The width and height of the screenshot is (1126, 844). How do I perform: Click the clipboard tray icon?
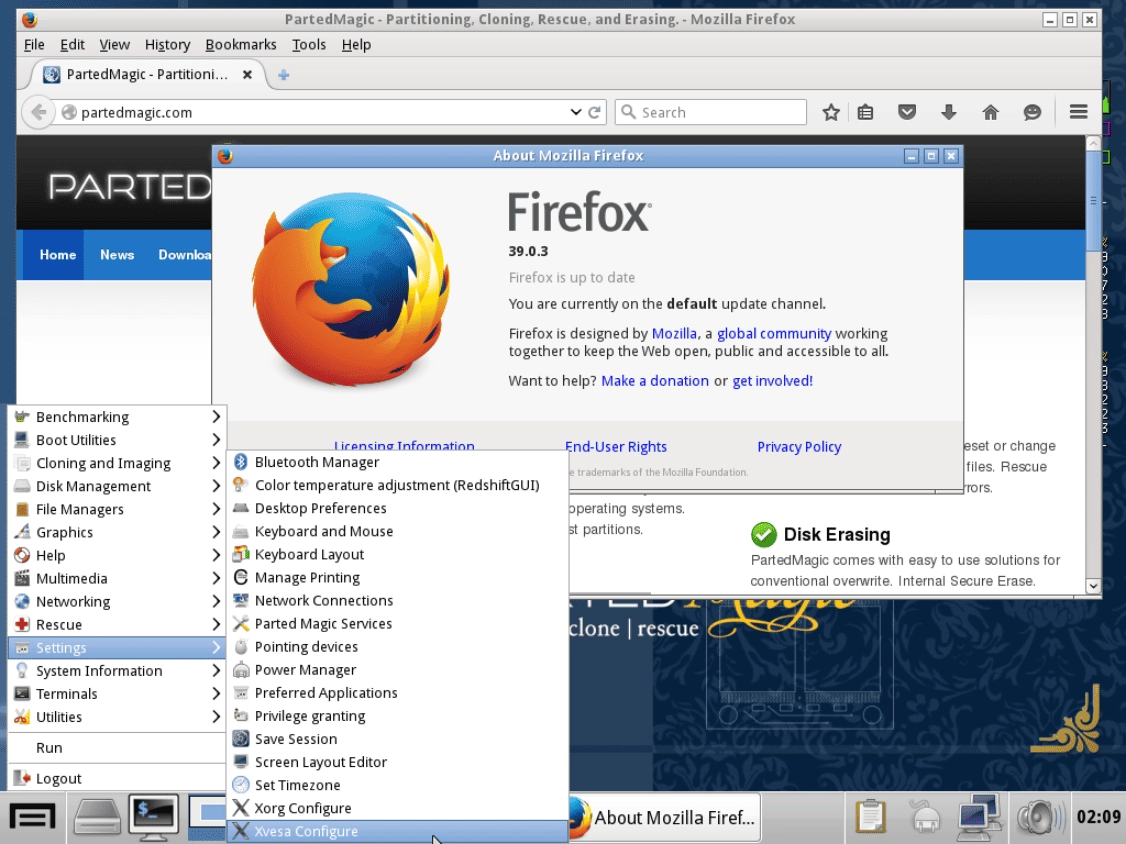870,817
